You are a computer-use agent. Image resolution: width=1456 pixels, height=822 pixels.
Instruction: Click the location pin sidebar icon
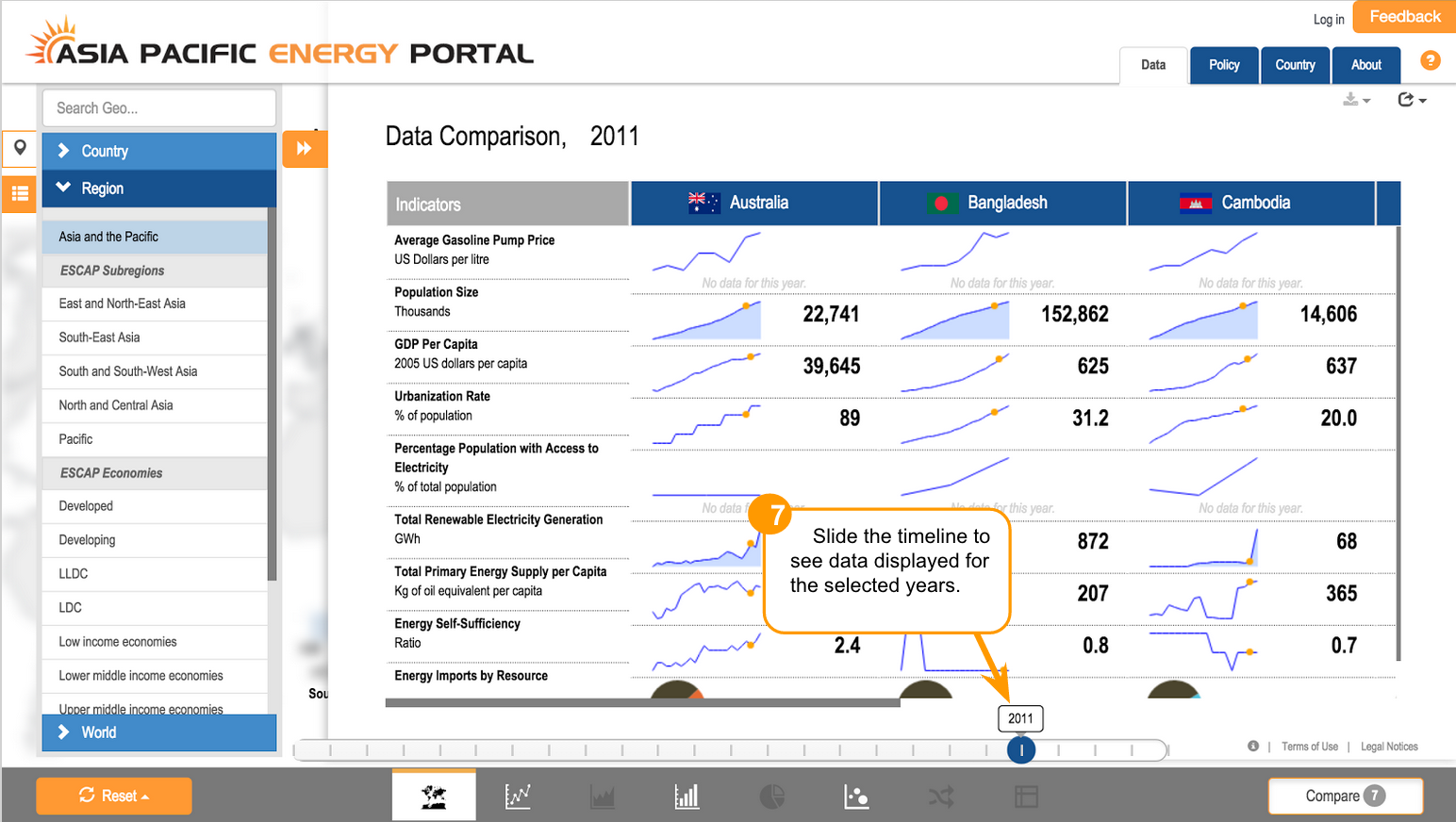[20, 148]
